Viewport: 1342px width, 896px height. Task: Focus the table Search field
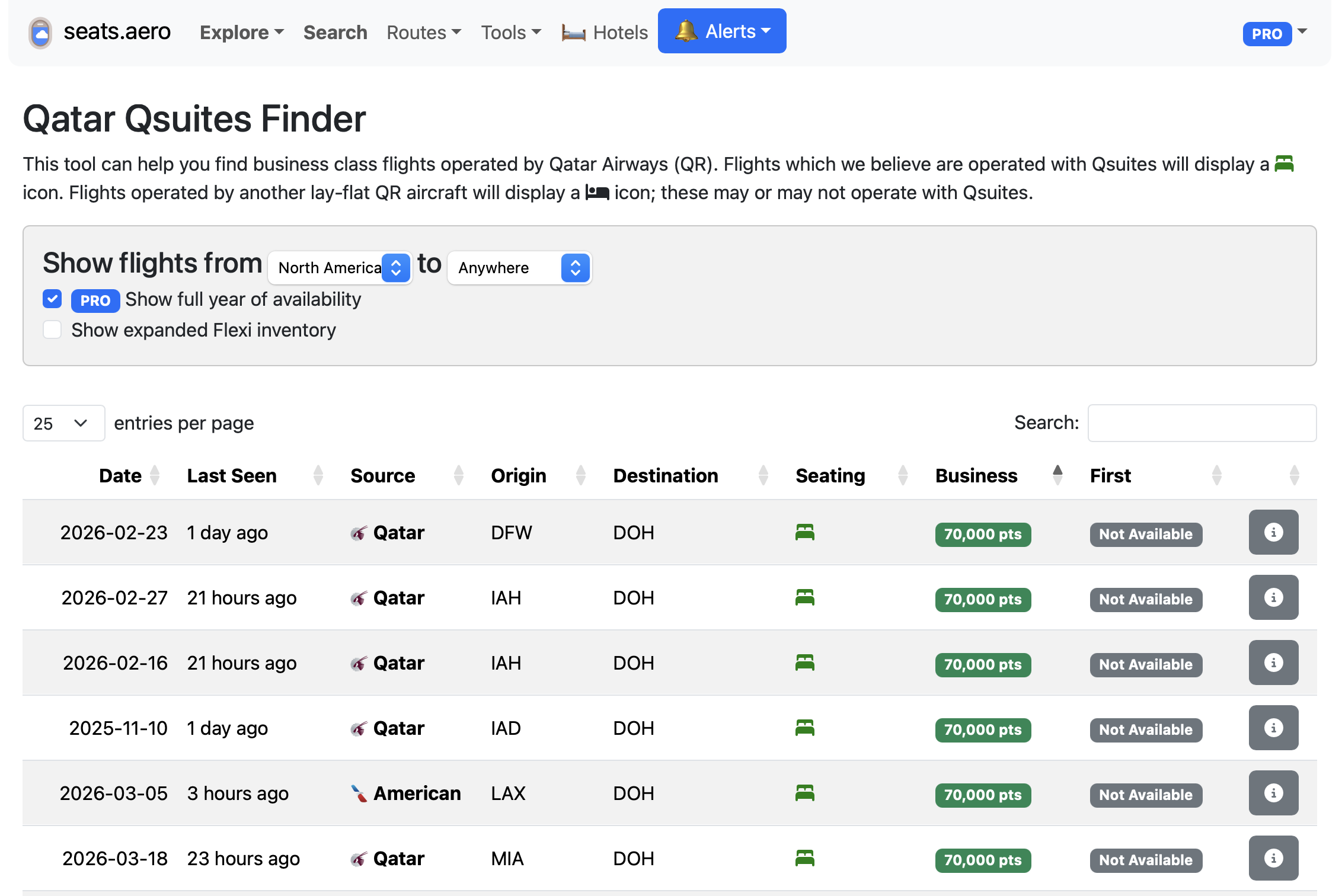1202,423
